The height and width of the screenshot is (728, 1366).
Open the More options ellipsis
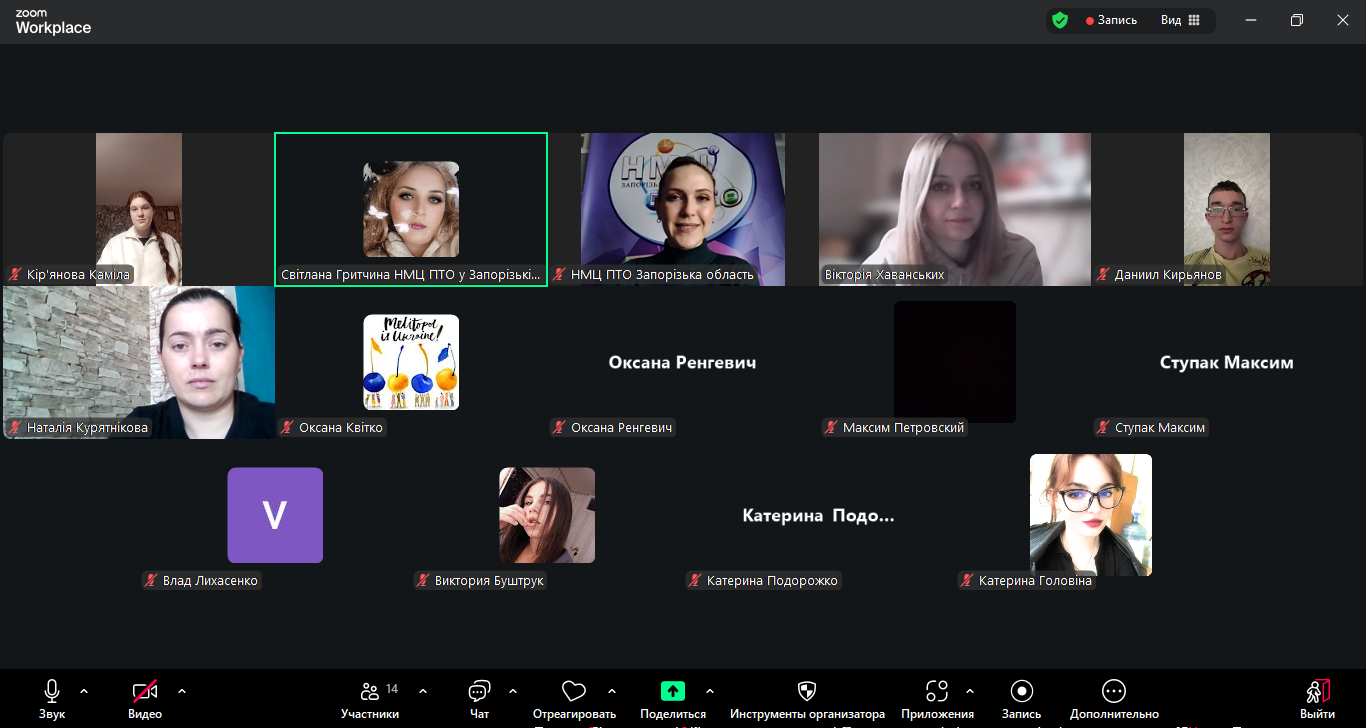(1114, 691)
